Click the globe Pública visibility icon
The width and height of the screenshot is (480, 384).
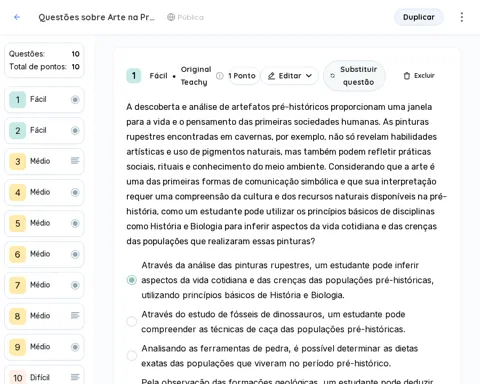pos(171,17)
